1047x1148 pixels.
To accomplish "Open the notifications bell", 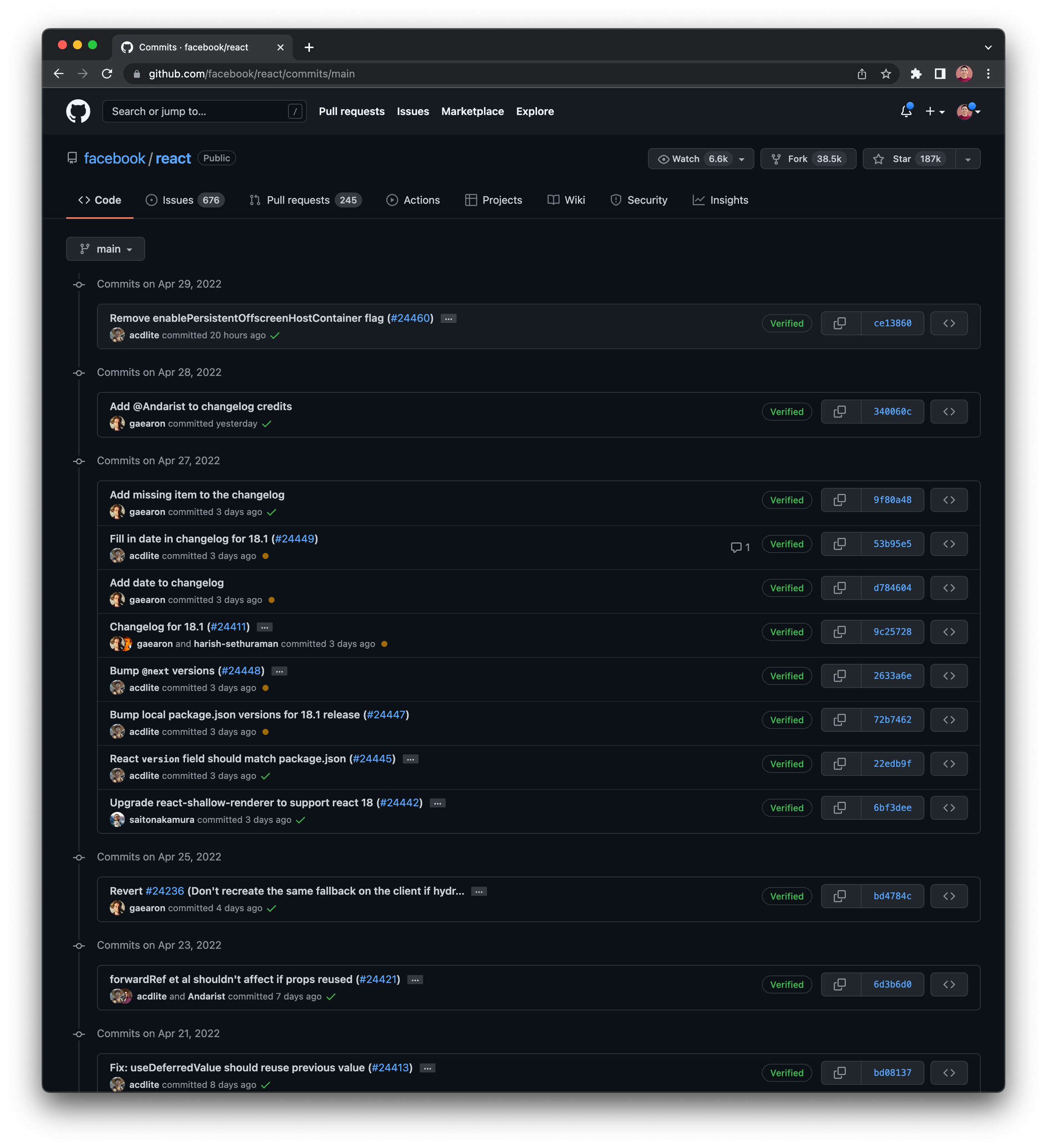I will (906, 112).
